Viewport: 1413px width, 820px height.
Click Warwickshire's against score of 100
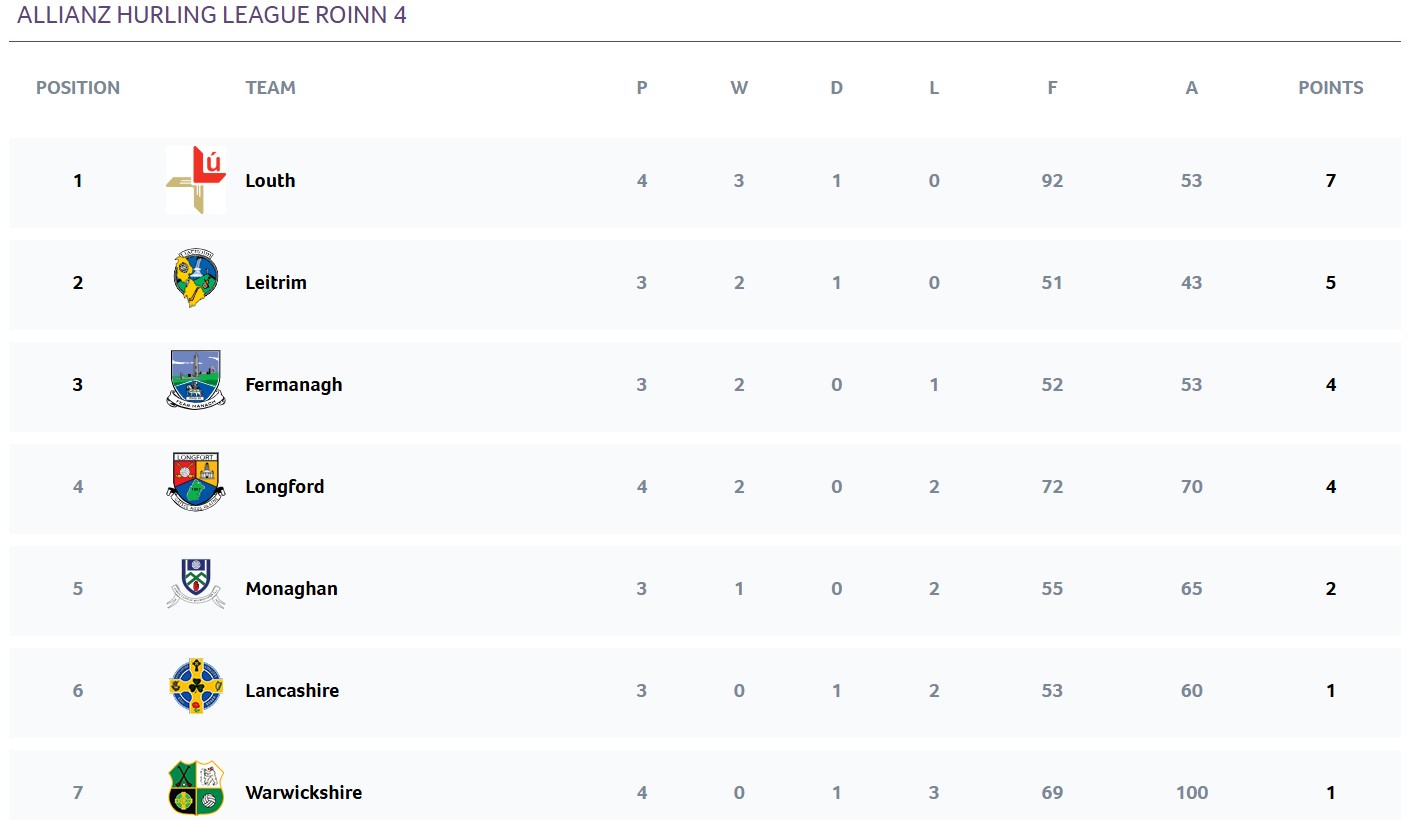tap(1192, 793)
